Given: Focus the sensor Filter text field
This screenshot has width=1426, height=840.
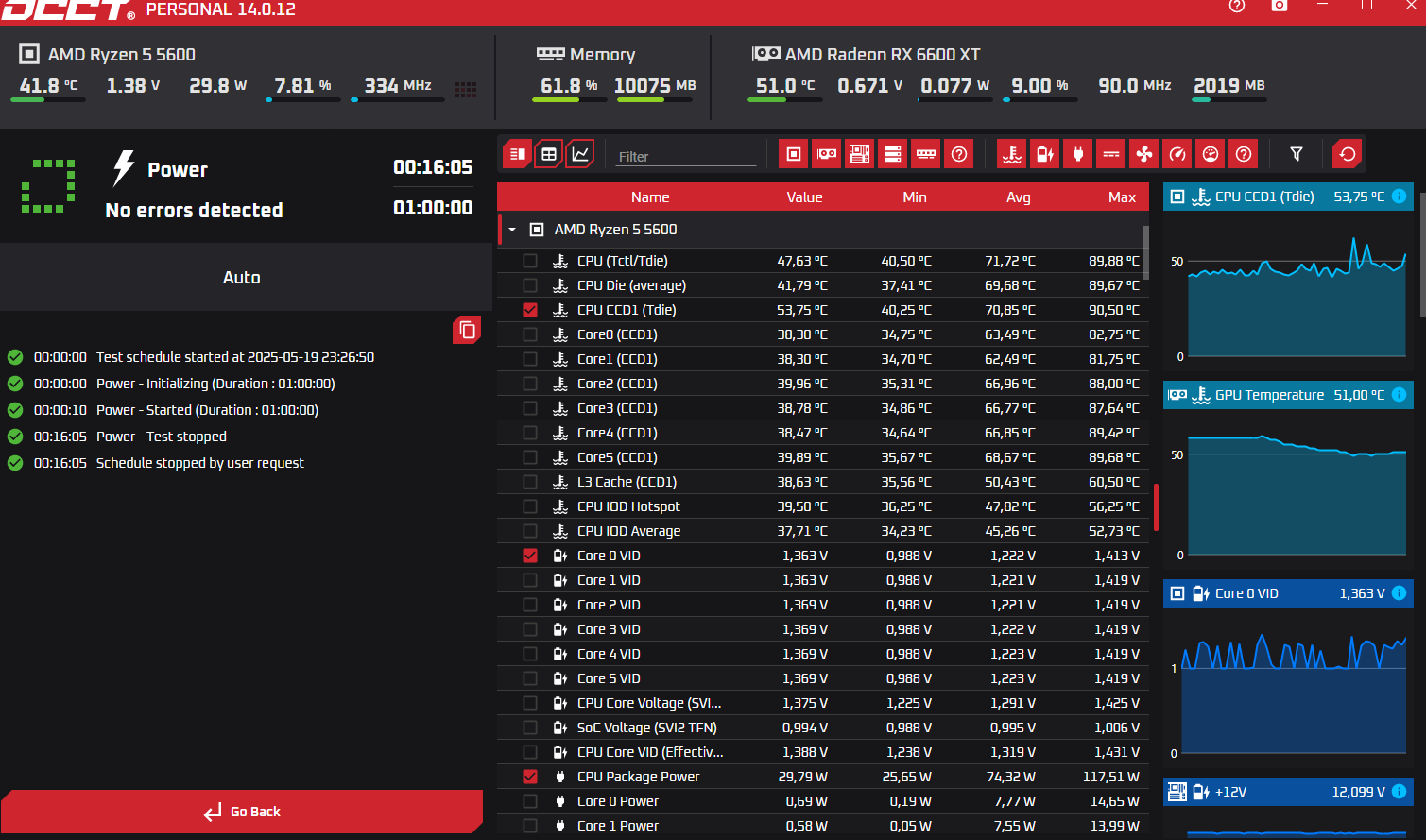Looking at the screenshot, I should pyautogui.click(x=686, y=156).
